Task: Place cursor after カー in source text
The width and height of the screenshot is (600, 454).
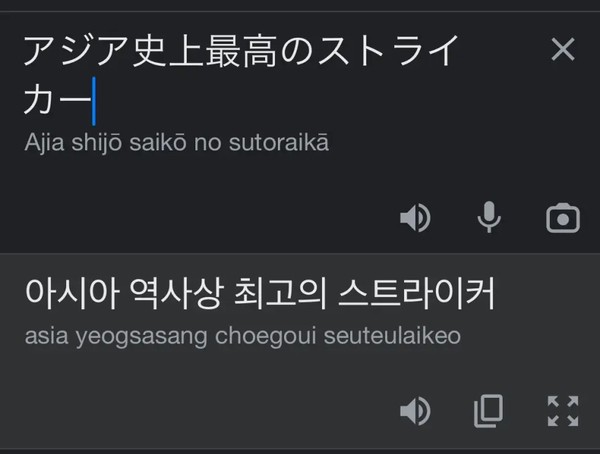Action: click(x=93, y=100)
